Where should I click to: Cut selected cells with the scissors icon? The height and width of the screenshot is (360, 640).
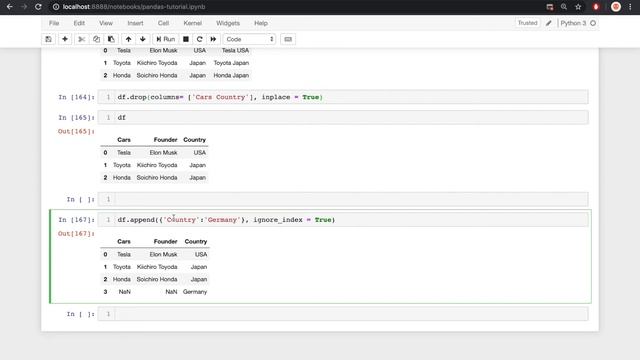82,39
